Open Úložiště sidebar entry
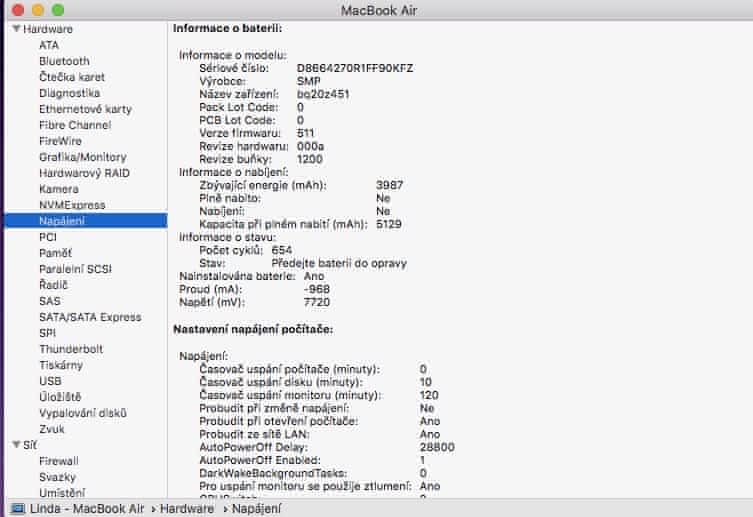Image resolution: width=753 pixels, height=517 pixels. [x=61, y=397]
